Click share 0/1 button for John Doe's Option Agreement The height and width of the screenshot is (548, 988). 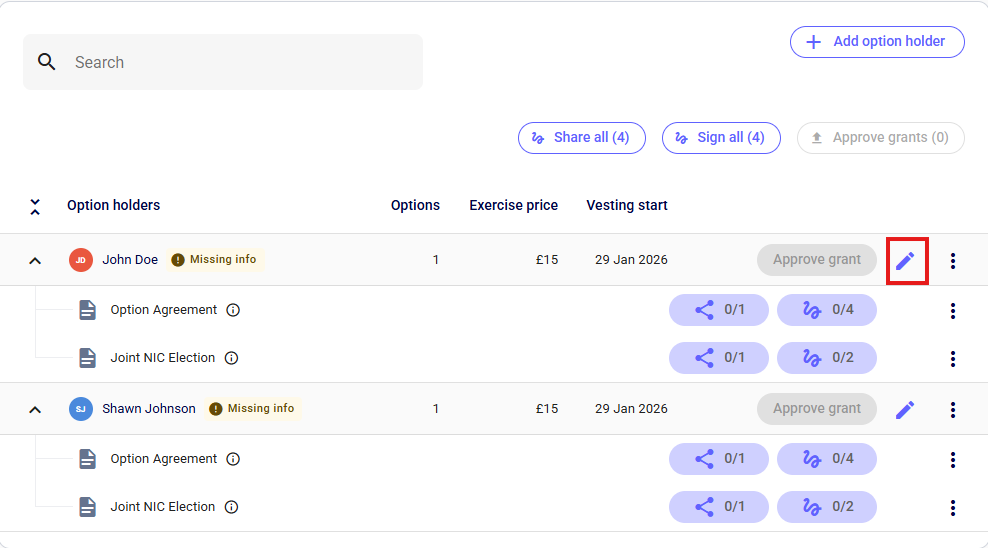click(718, 310)
